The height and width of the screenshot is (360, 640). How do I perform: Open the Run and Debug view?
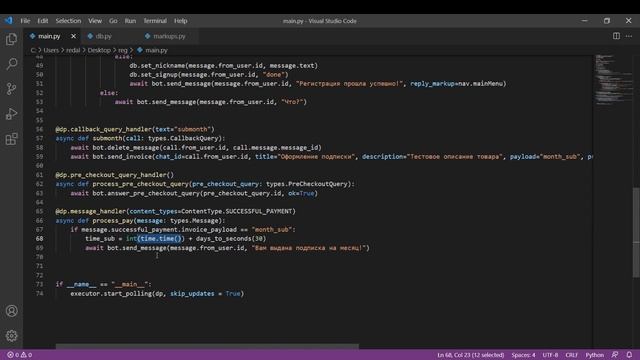click(x=11, y=114)
